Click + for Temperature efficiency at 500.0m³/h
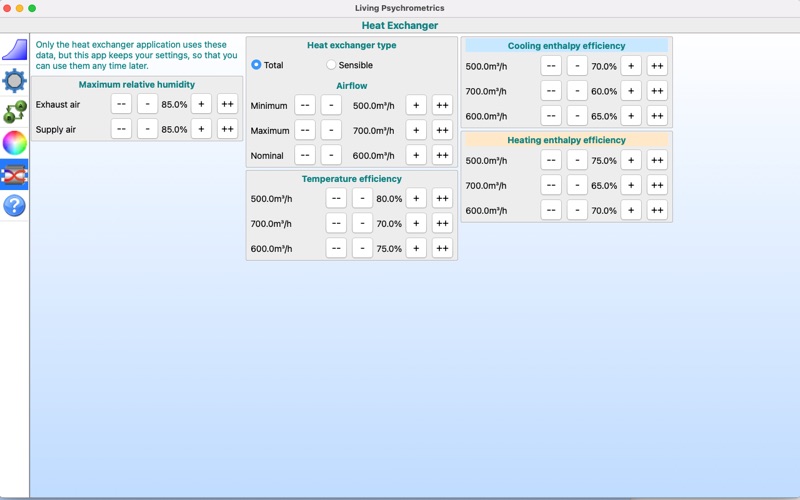The height and width of the screenshot is (500, 800). tap(416, 198)
